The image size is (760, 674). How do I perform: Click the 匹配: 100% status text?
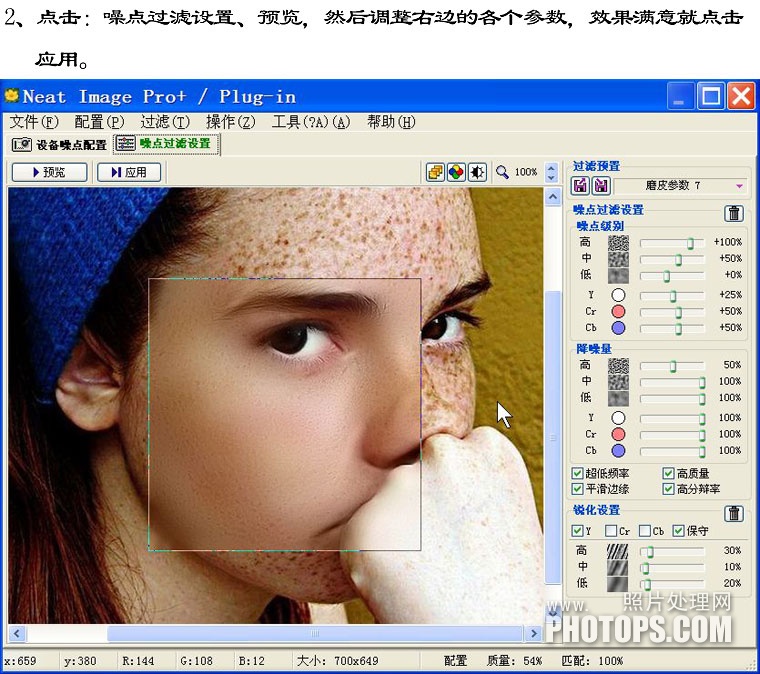(592, 661)
